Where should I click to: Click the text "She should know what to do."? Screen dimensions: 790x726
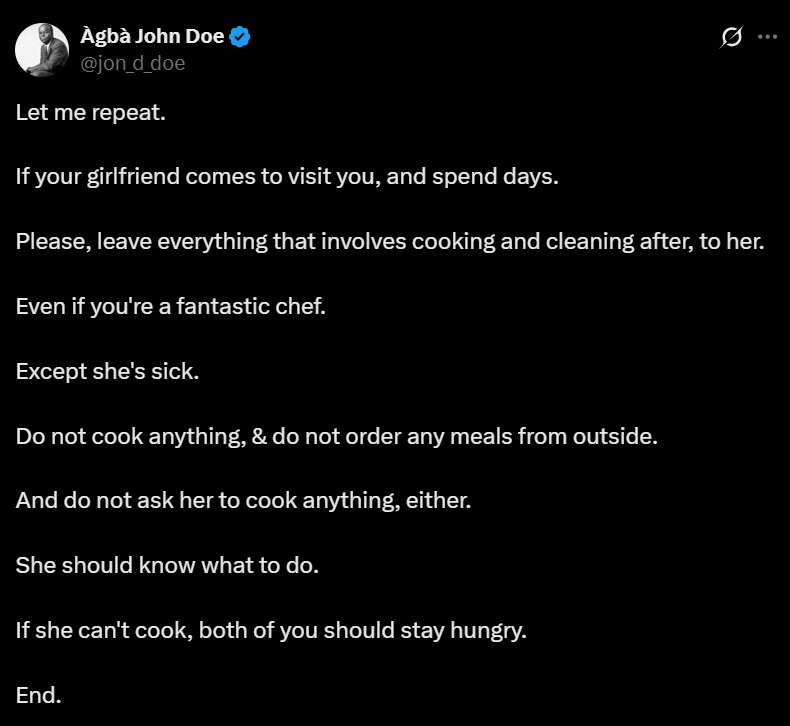coord(167,566)
